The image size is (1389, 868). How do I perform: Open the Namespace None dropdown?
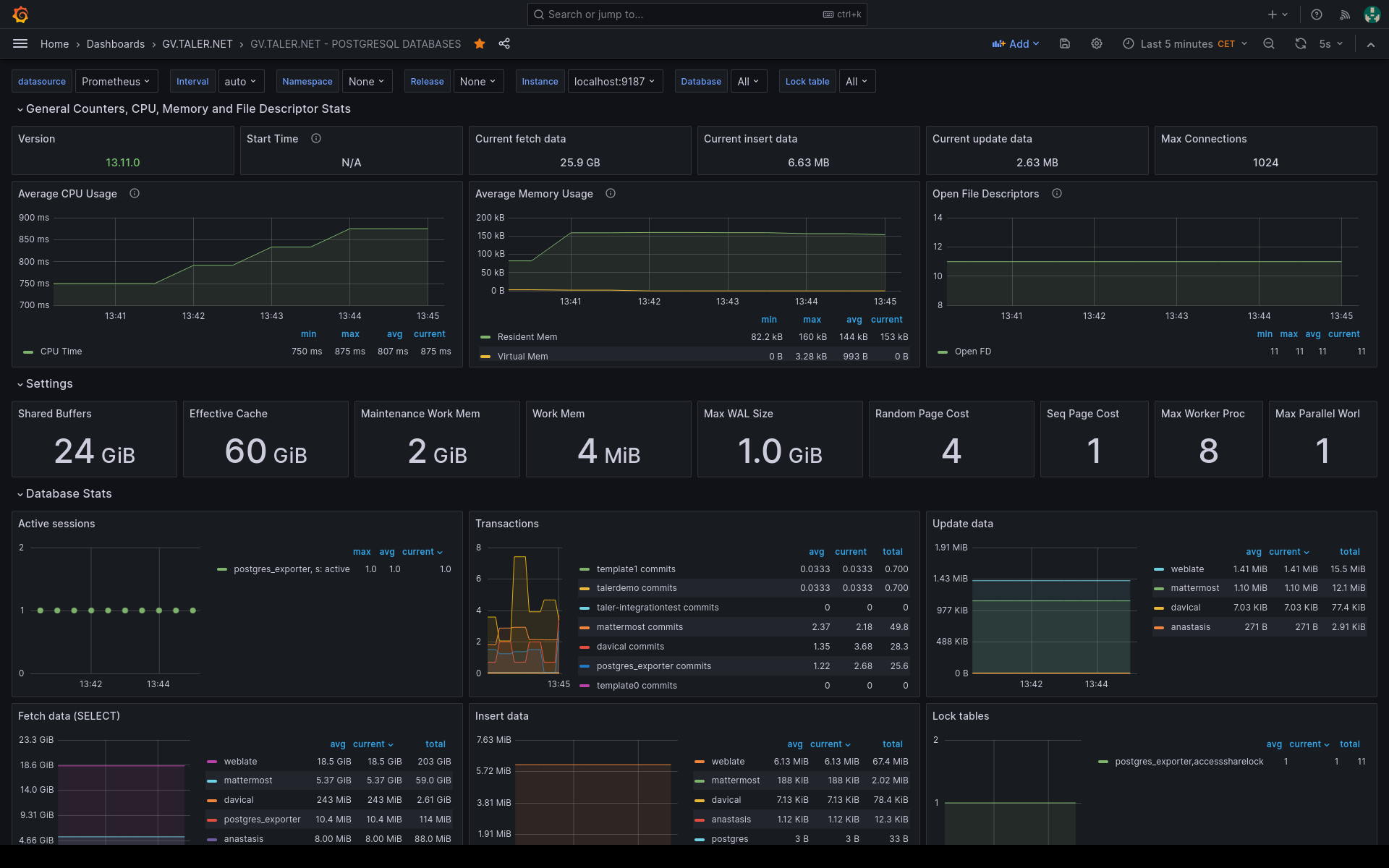click(367, 82)
